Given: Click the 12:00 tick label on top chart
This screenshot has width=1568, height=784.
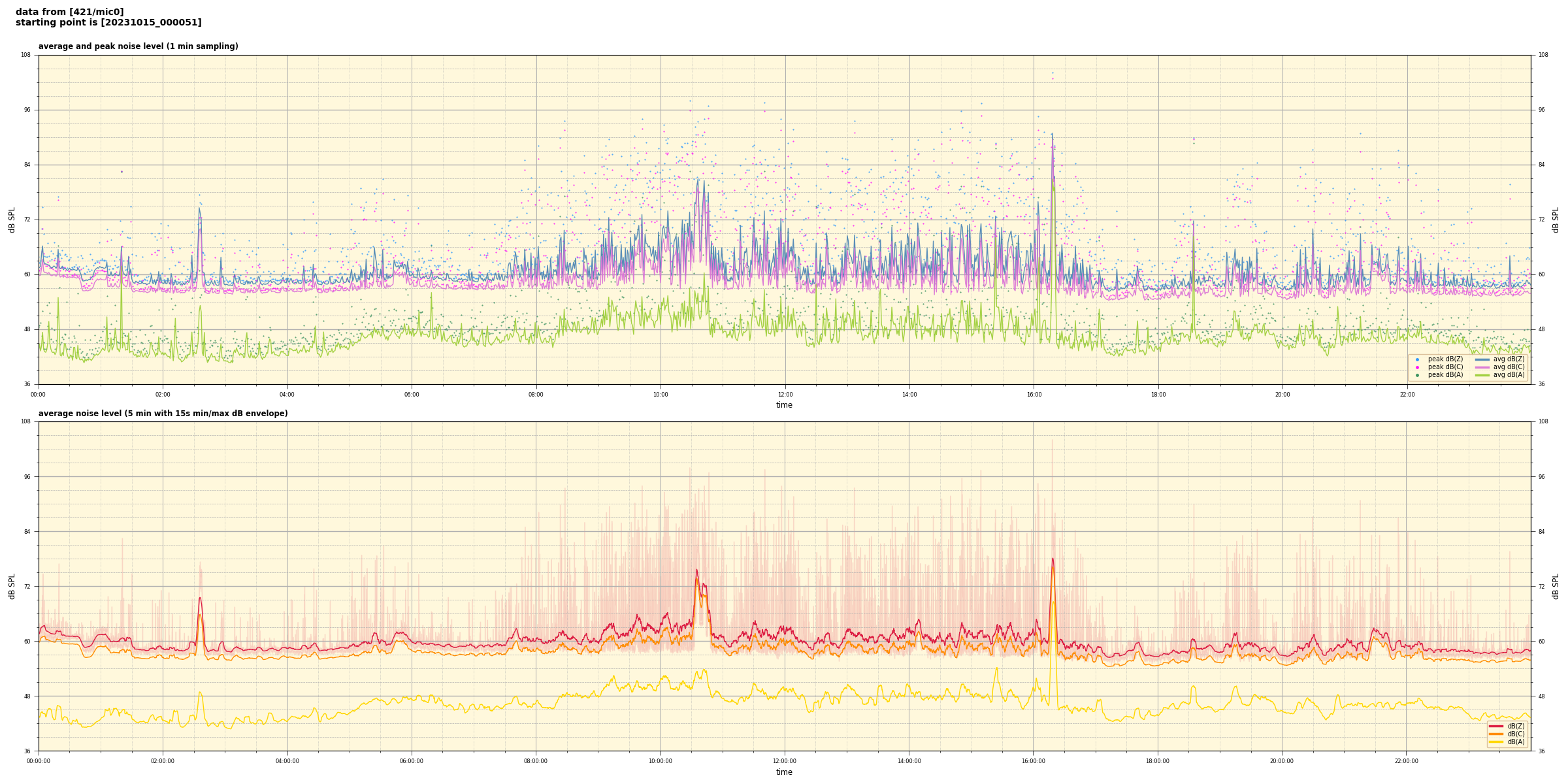Looking at the screenshot, I should click(785, 395).
